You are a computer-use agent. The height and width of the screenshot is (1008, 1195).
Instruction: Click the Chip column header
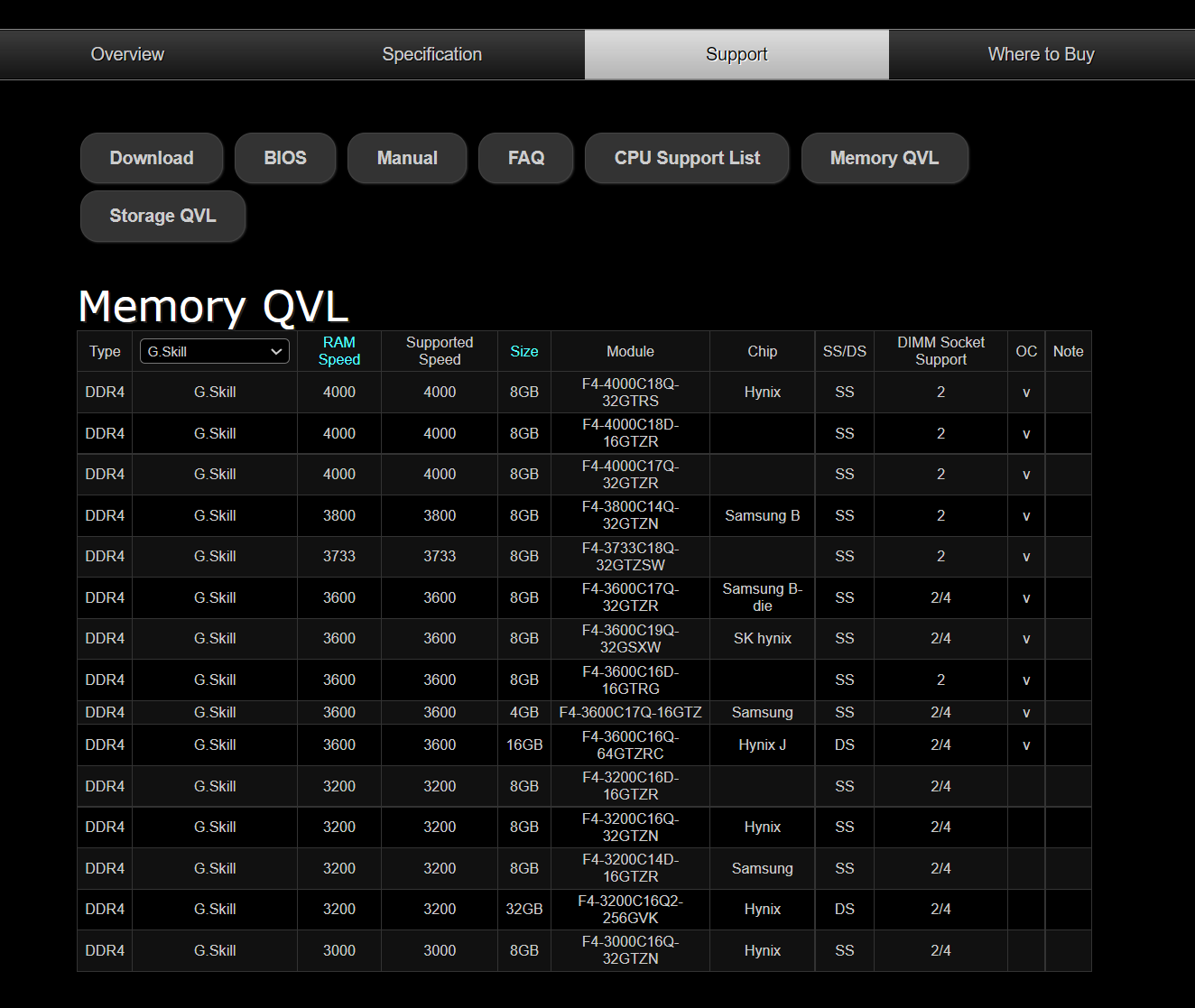[x=763, y=351]
